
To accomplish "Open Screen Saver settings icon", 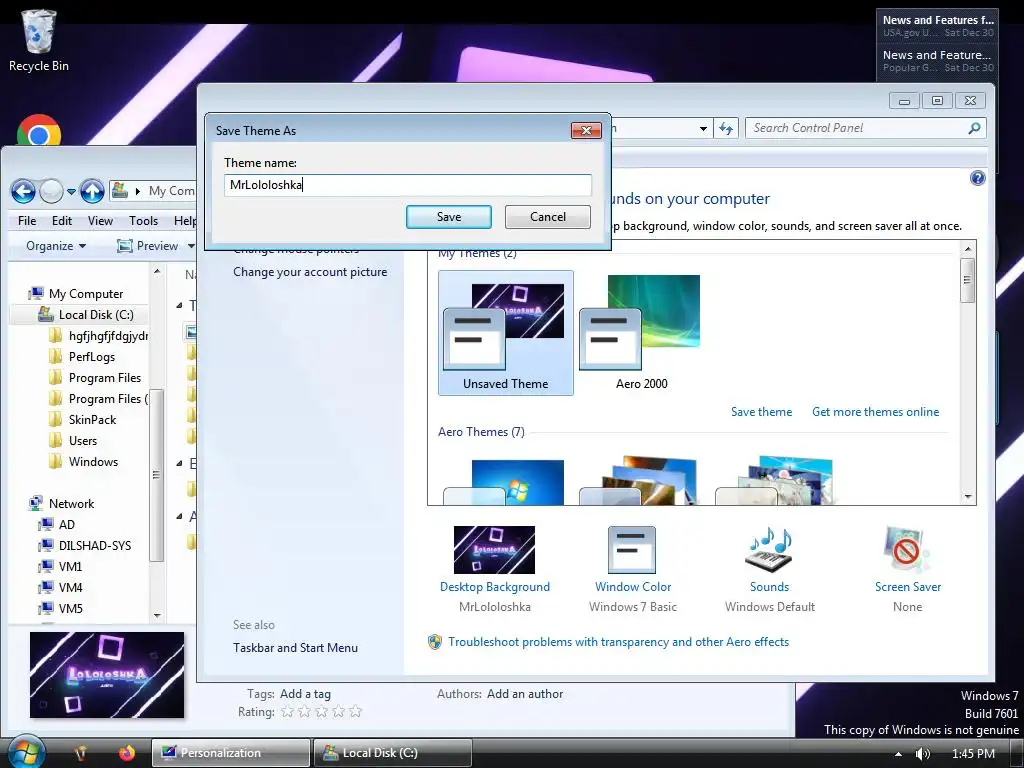I will [907, 550].
